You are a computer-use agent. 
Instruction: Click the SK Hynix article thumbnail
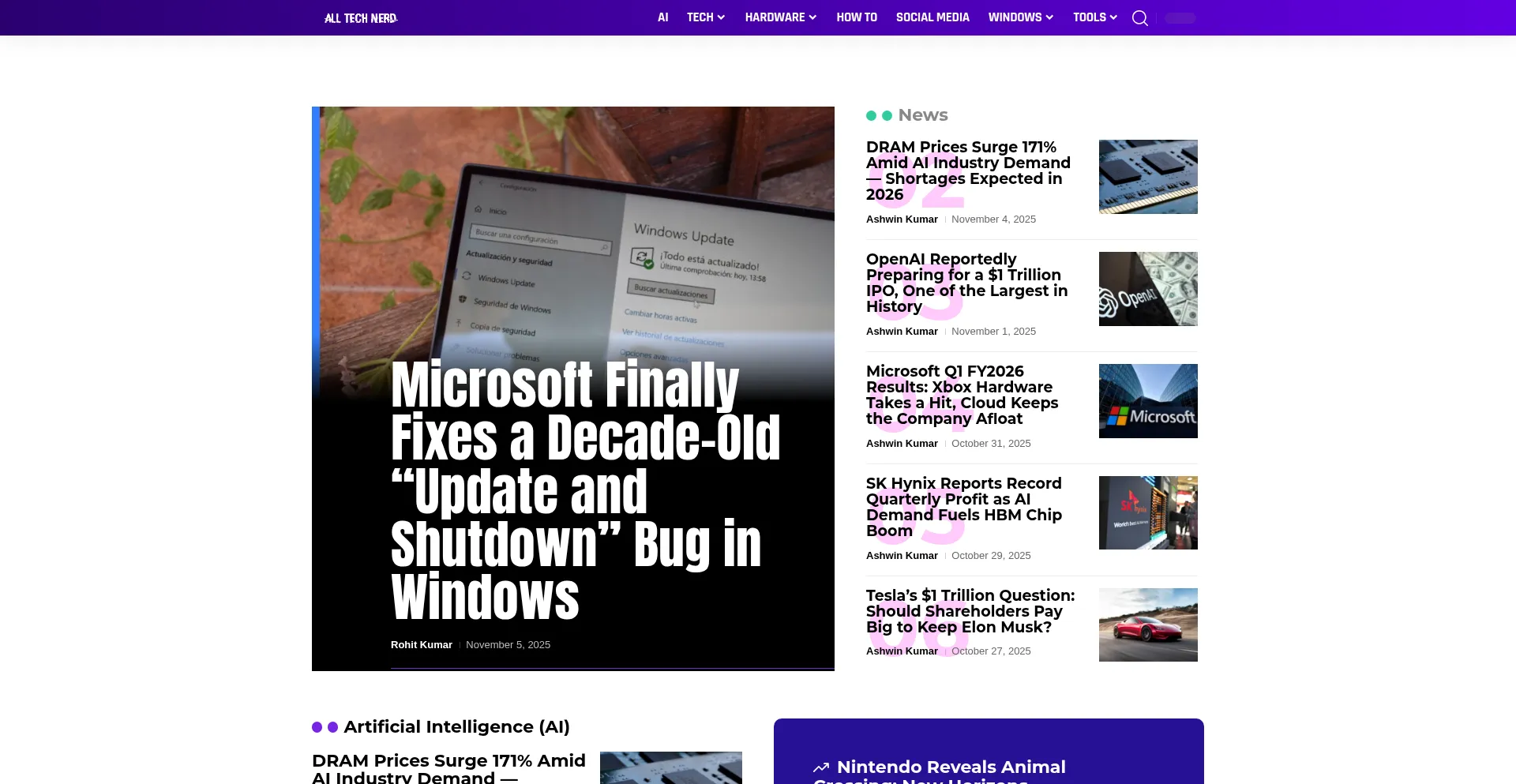pyautogui.click(x=1147, y=513)
